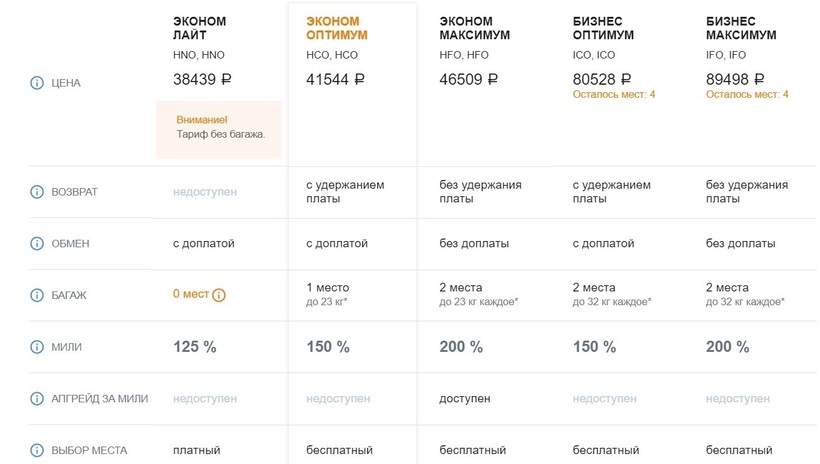The height and width of the screenshot is (464, 820).
Task: Click the info icon after '0 мест'
Action: pos(219,295)
